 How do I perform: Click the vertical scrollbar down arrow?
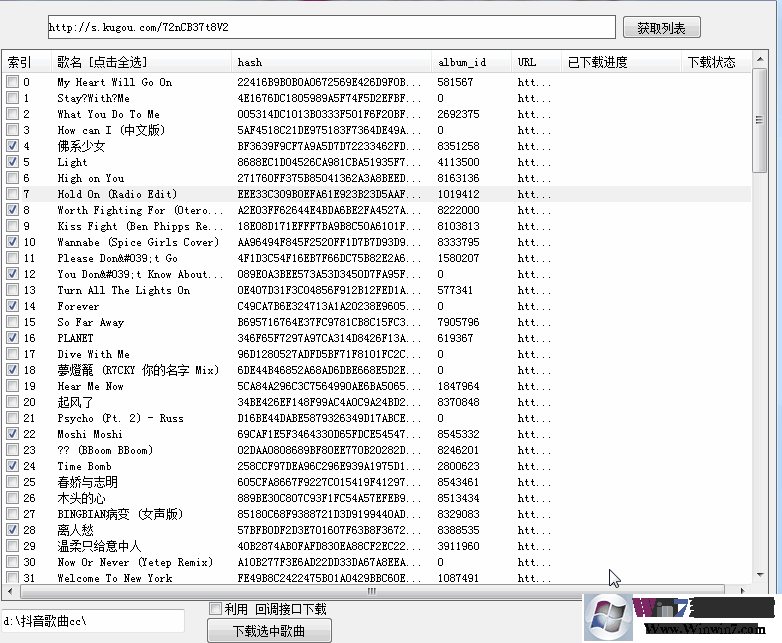point(760,575)
